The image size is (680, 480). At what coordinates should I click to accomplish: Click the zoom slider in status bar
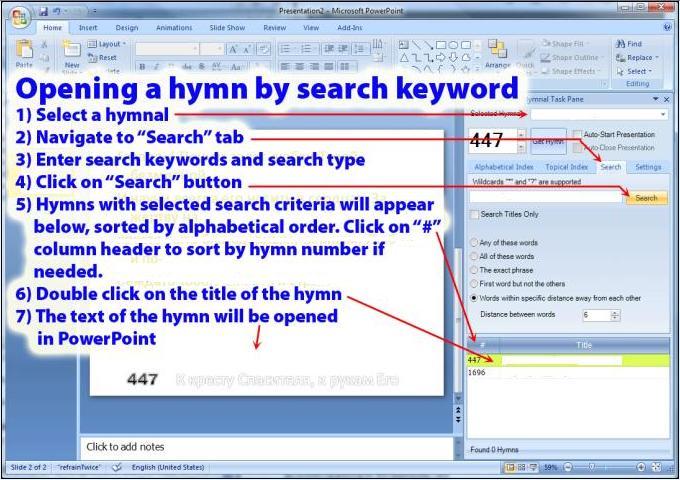[591, 467]
